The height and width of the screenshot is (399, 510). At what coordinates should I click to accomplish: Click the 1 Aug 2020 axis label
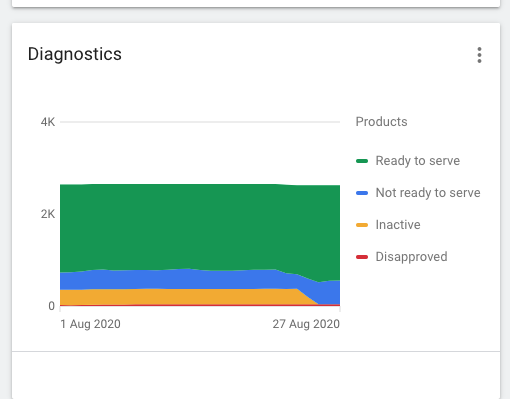tap(90, 324)
